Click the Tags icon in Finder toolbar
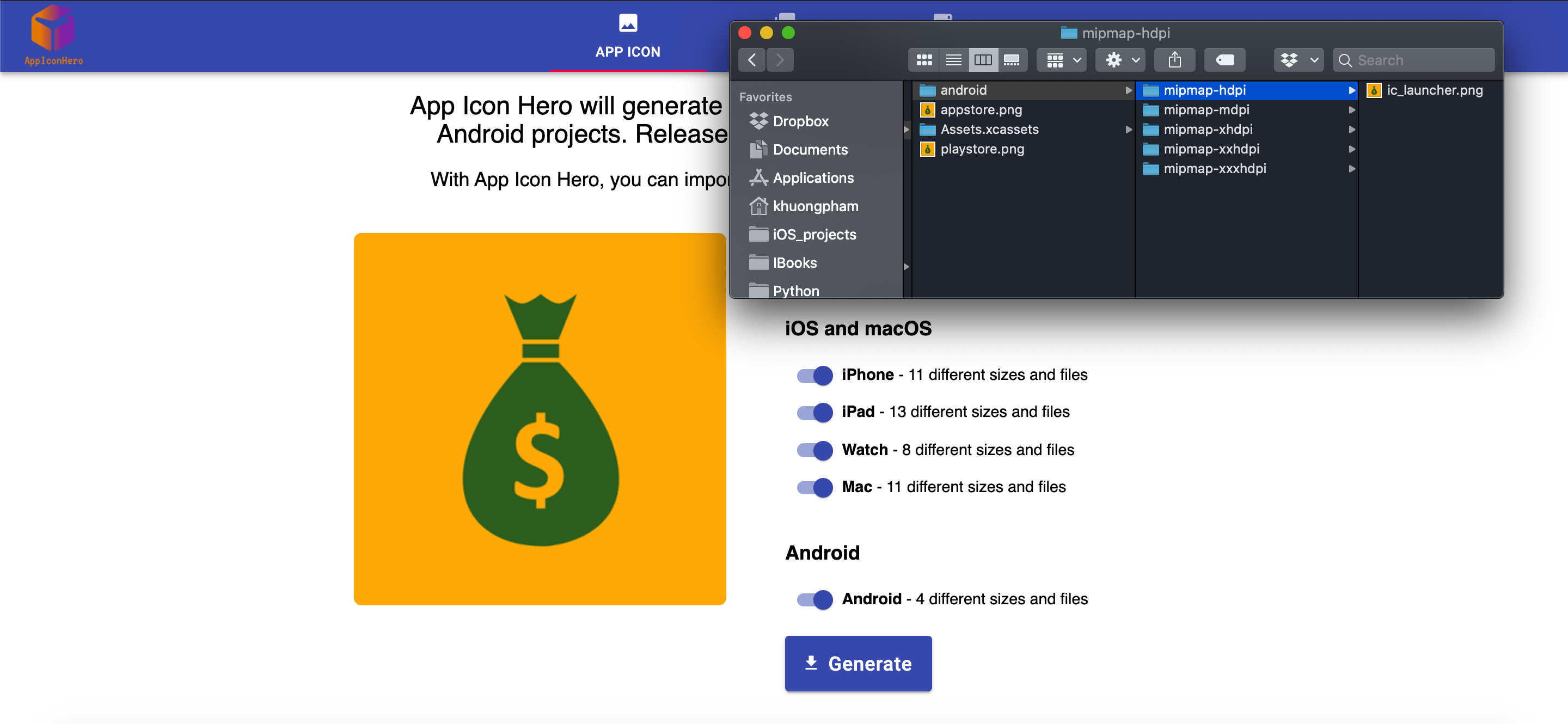 (1224, 60)
